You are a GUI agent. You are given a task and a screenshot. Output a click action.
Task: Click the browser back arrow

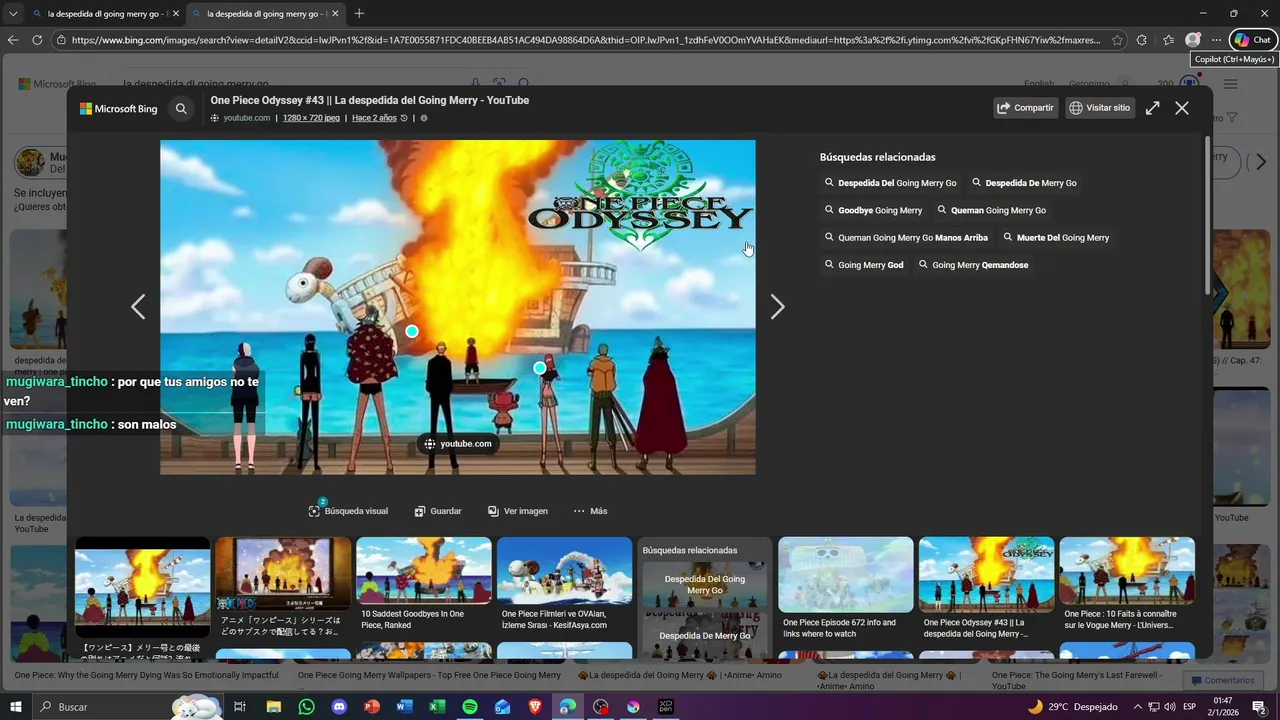pyautogui.click(x=13, y=40)
